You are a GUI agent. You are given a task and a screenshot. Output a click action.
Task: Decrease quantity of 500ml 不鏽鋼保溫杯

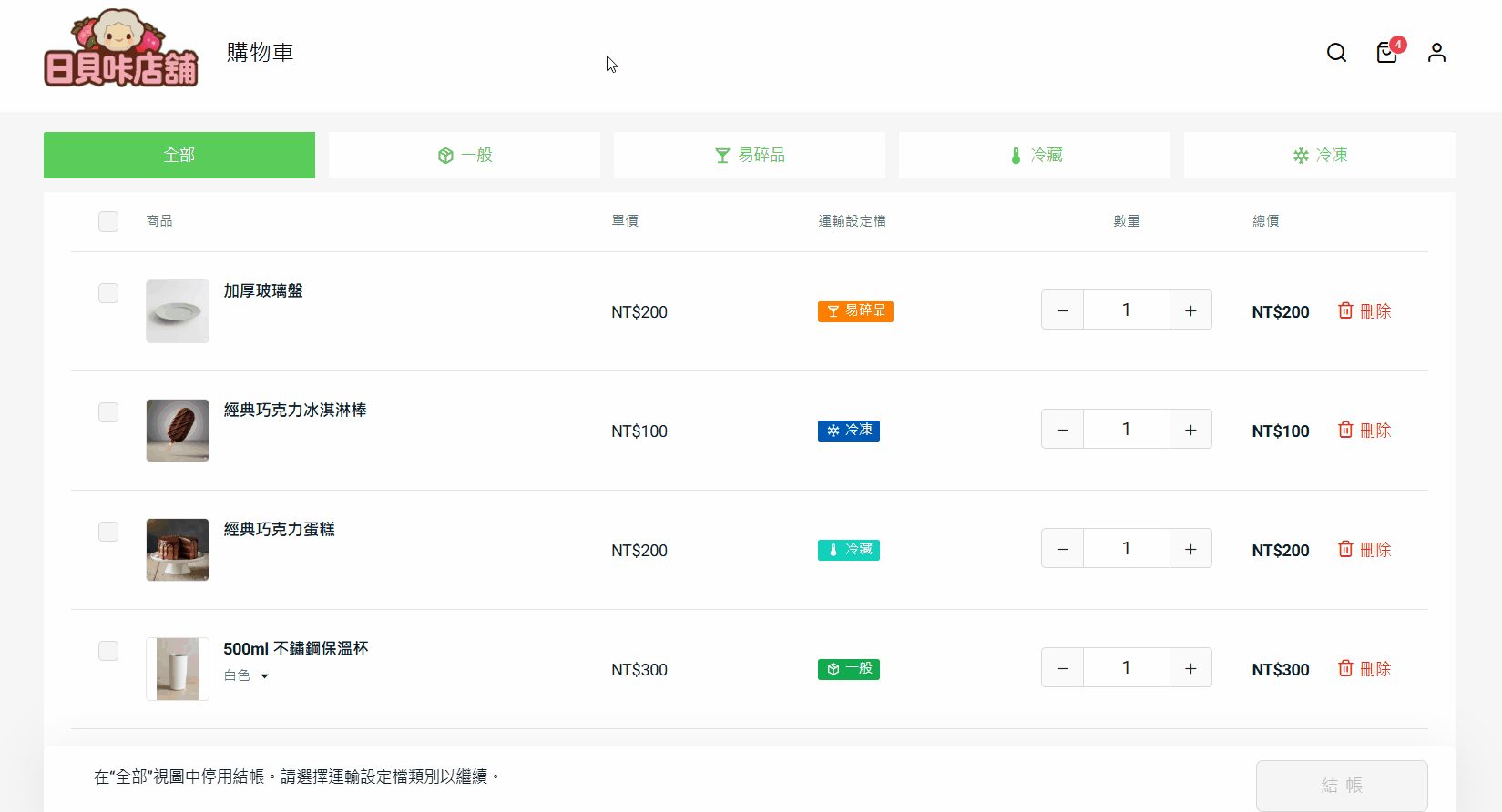[x=1062, y=668]
